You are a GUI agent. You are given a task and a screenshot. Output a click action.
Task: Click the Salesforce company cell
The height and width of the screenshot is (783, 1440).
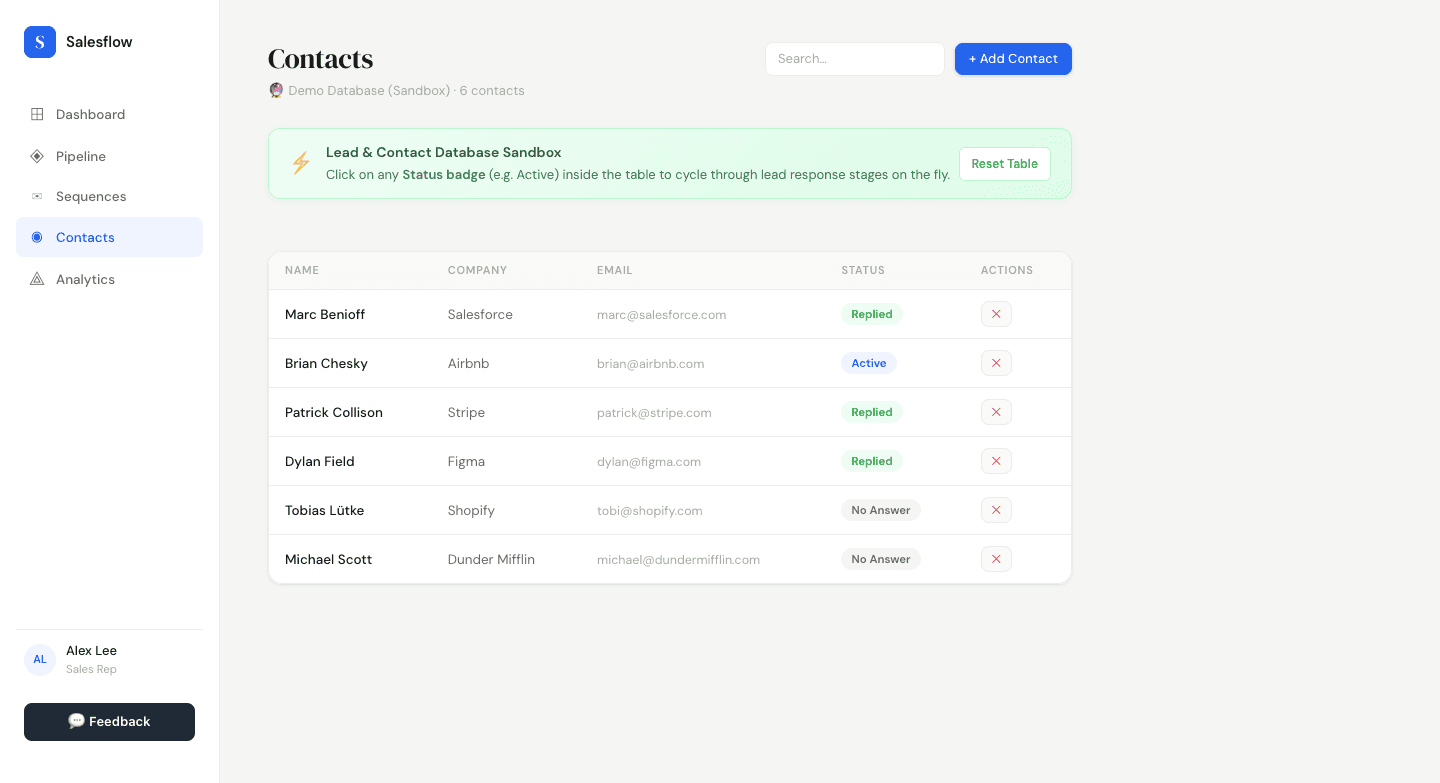tap(480, 314)
